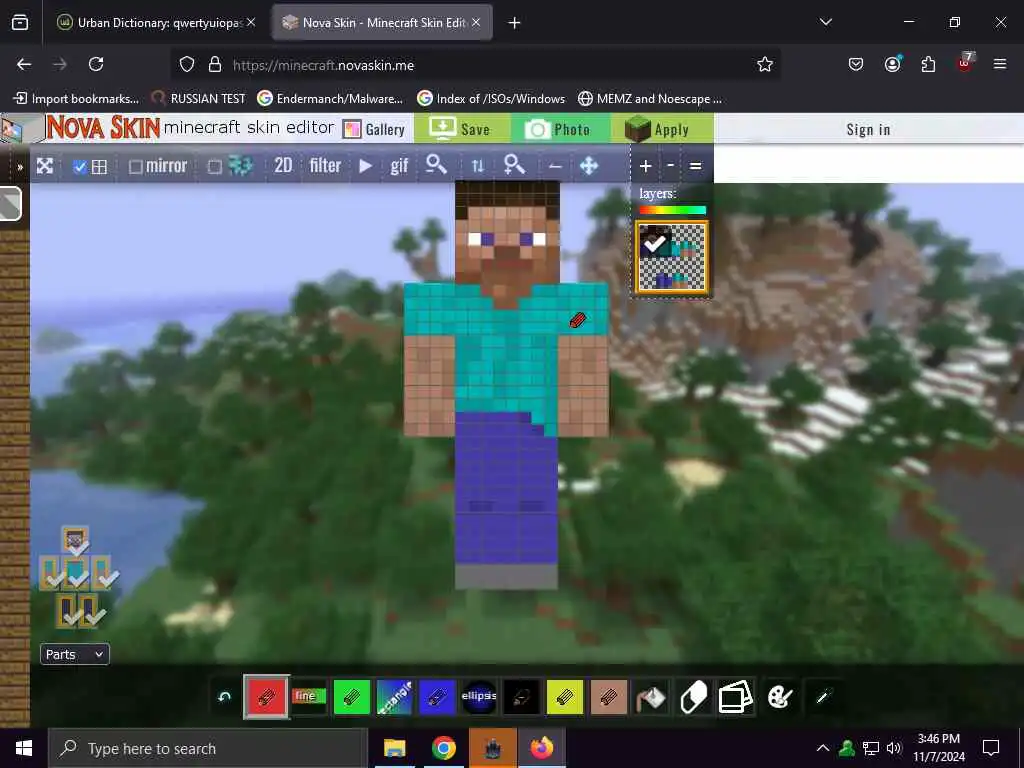Image resolution: width=1024 pixels, height=768 pixels.
Task: Open a new browser tab
Action: [515, 23]
